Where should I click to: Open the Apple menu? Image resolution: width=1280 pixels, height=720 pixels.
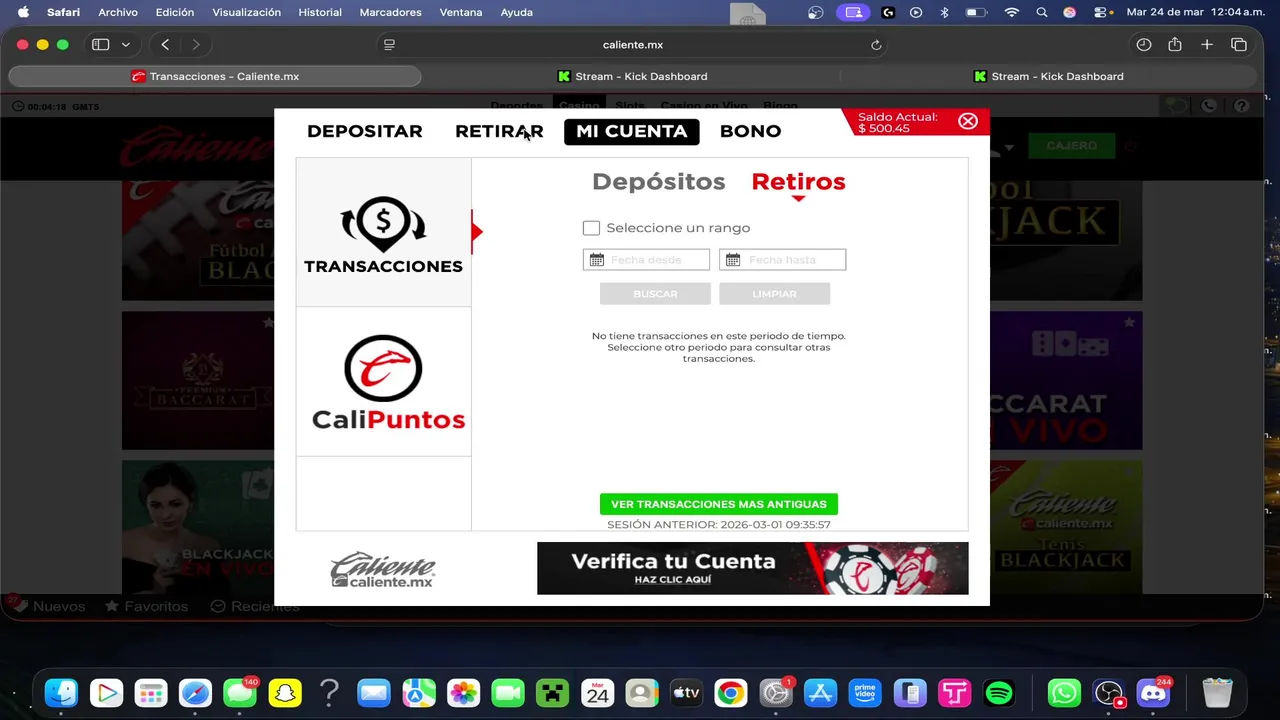pyautogui.click(x=23, y=12)
